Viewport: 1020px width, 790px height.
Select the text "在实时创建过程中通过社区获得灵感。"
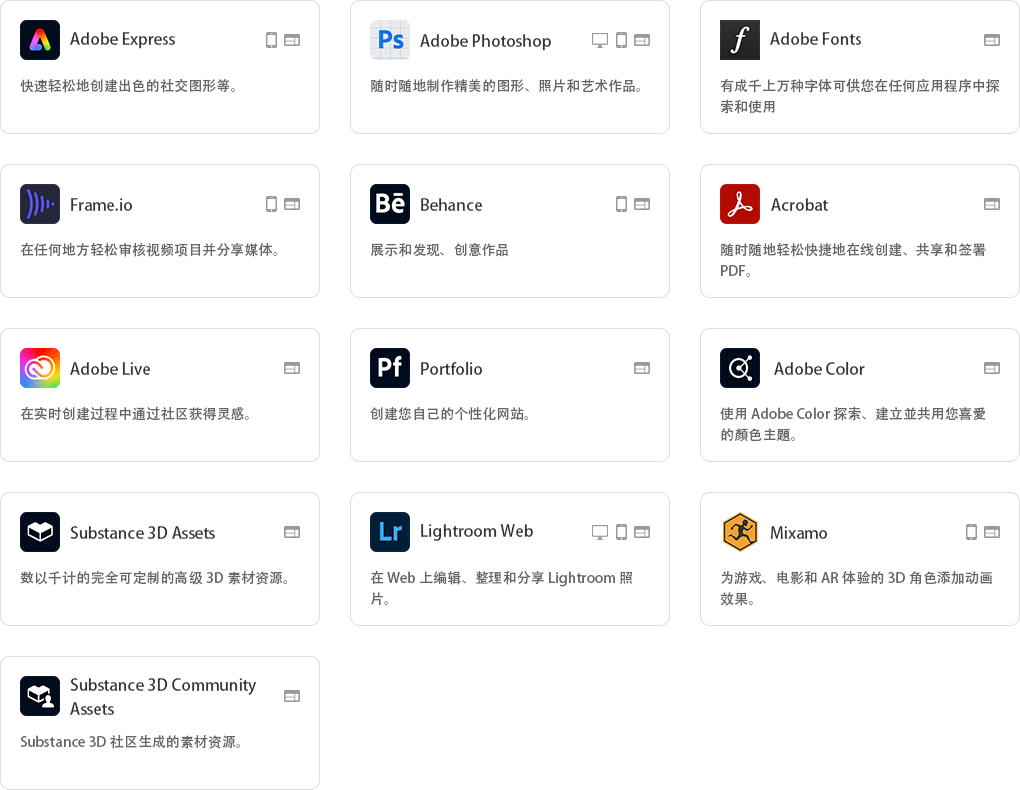click(x=136, y=414)
